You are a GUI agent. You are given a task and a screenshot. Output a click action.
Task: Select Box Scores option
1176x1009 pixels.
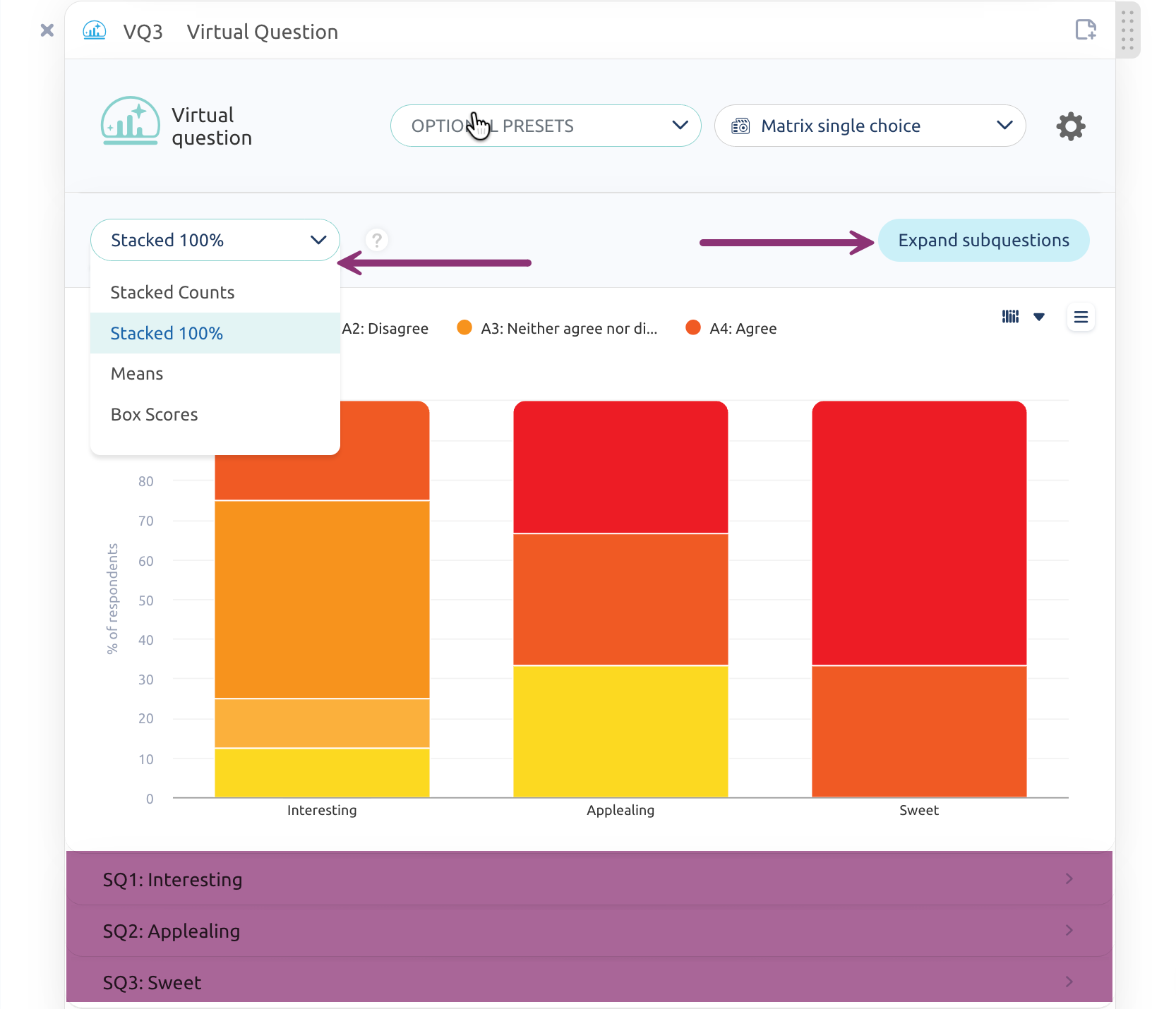coord(215,414)
